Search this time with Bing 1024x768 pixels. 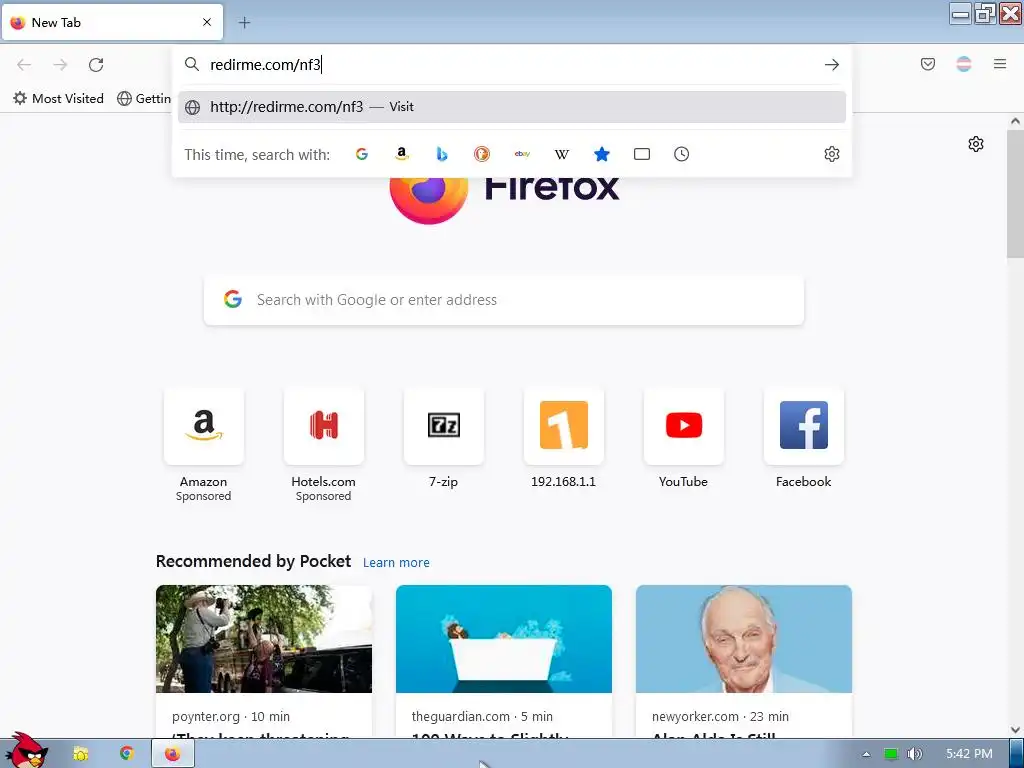tap(442, 154)
